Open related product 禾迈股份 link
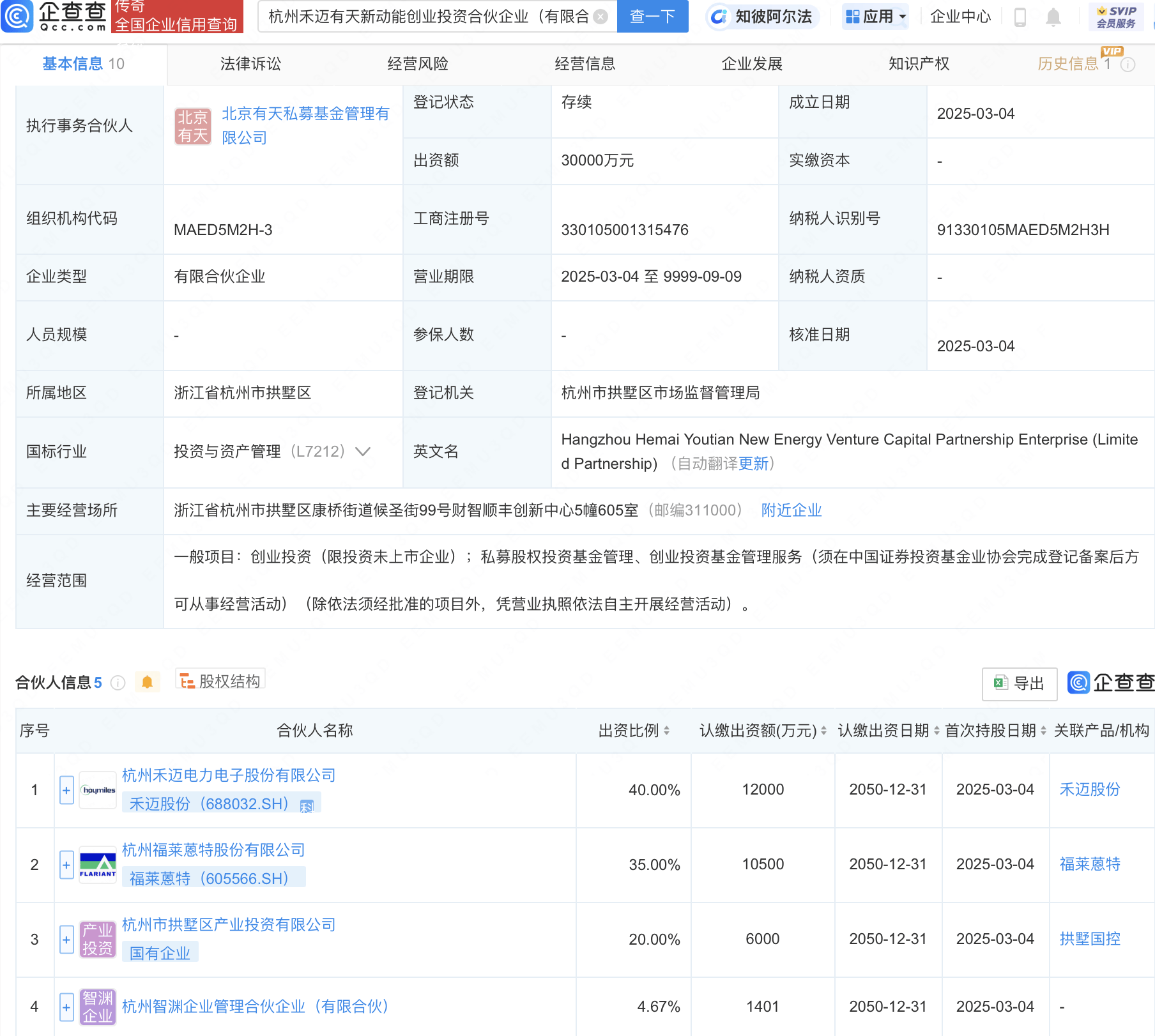 coord(1090,790)
